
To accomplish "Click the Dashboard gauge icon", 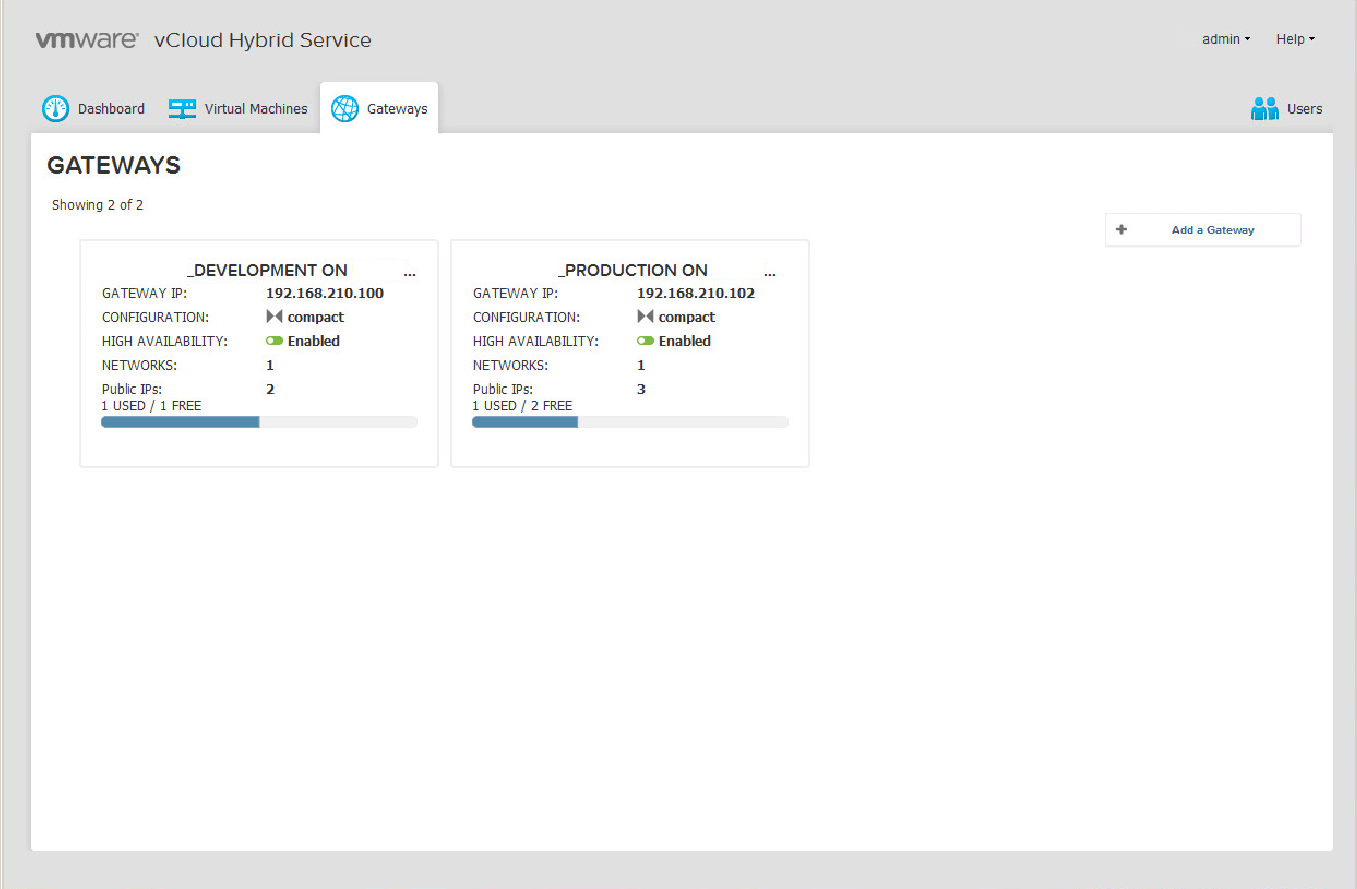I will (55, 109).
